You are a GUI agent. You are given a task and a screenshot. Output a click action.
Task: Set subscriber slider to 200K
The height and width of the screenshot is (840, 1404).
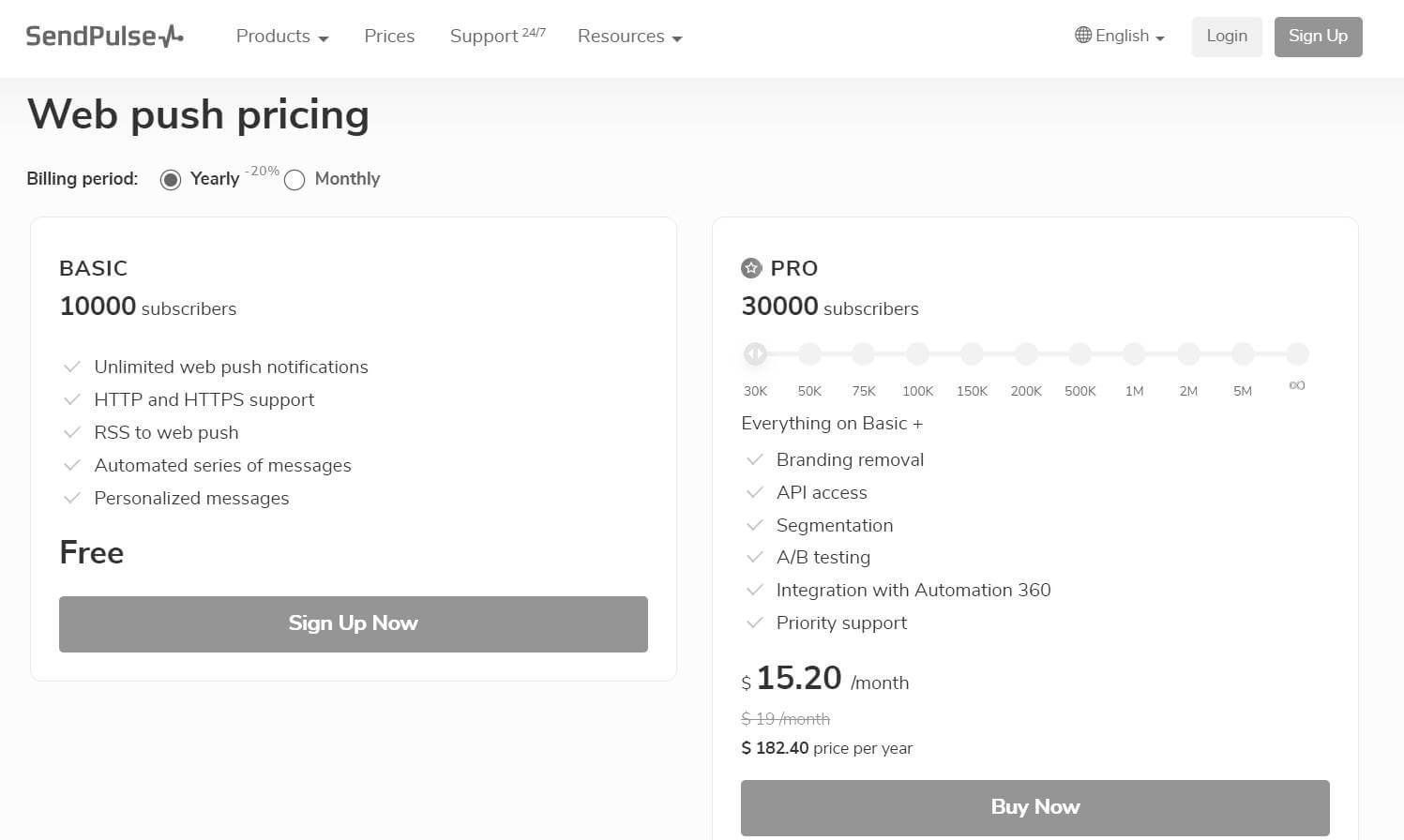pyautogui.click(x=1026, y=353)
